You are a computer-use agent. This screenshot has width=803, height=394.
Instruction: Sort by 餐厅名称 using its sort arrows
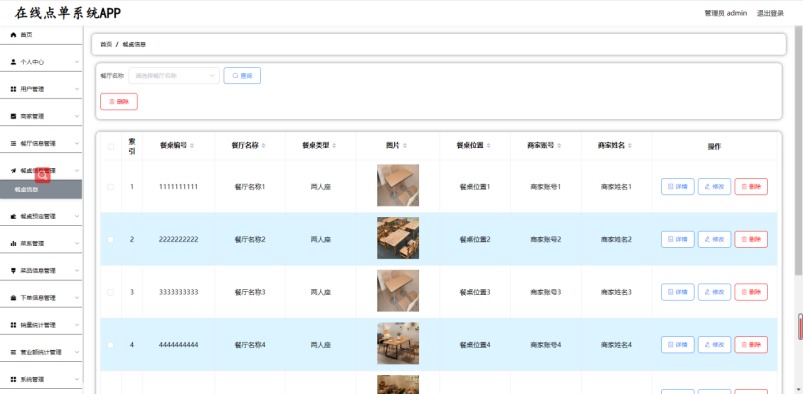click(x=263, y=146)
